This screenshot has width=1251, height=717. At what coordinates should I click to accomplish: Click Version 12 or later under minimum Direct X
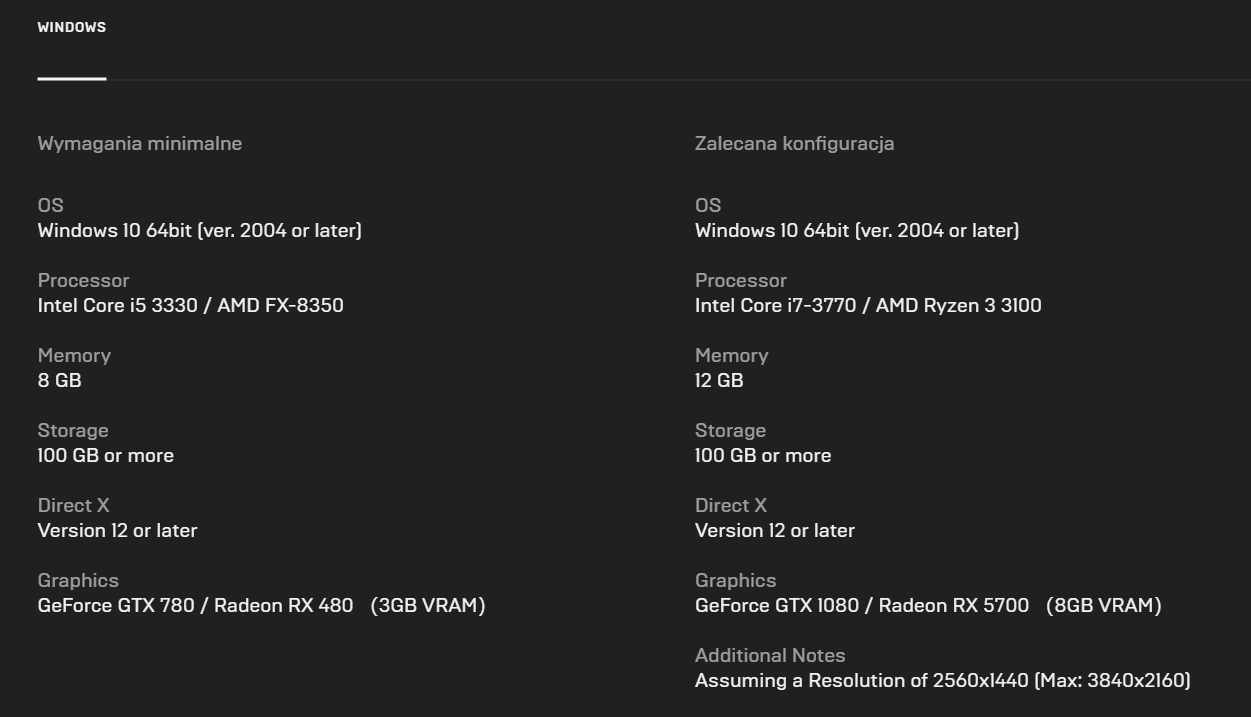pyautogui.click(x=117, y=530)
